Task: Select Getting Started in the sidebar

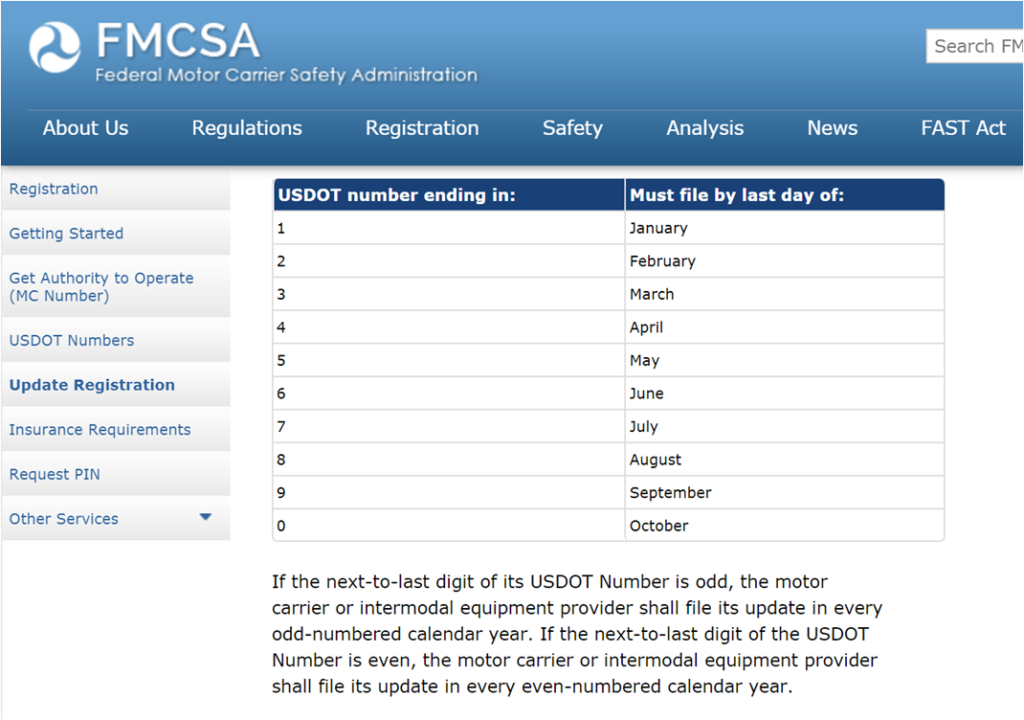Action: click(66, 233)
